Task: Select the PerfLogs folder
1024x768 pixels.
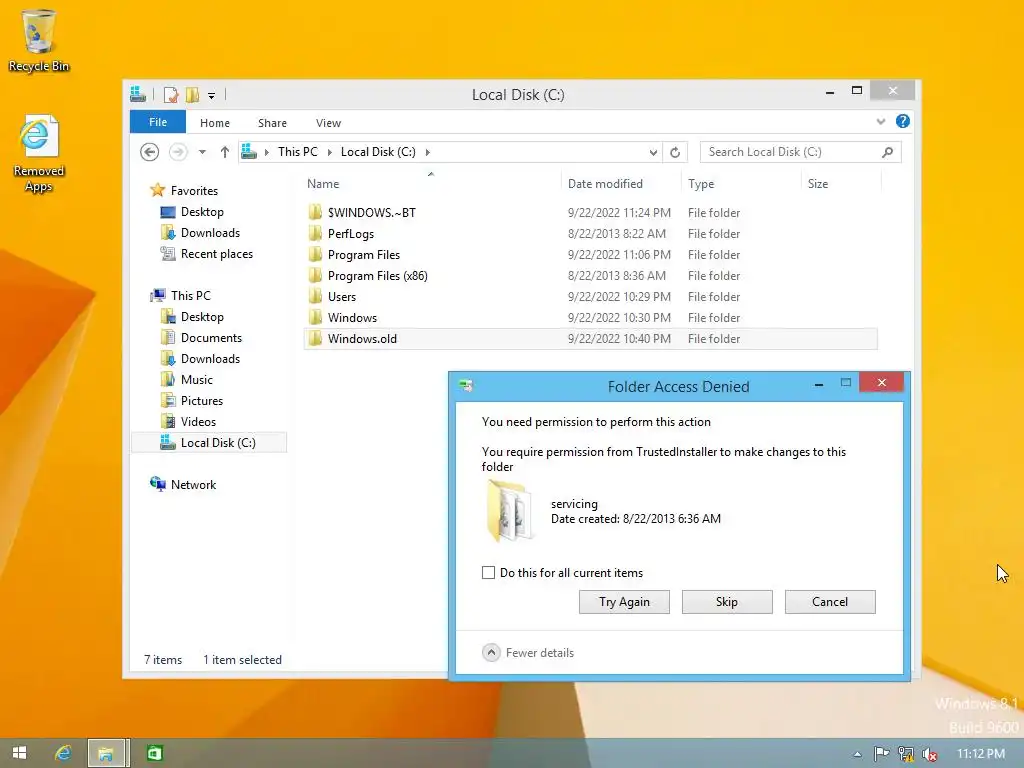Action: coord(591,233)
